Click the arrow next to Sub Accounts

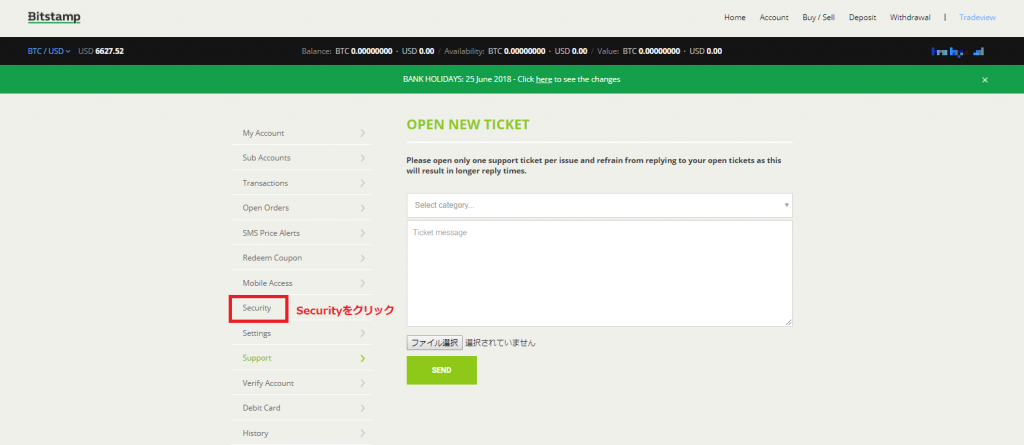coord(362,158)
